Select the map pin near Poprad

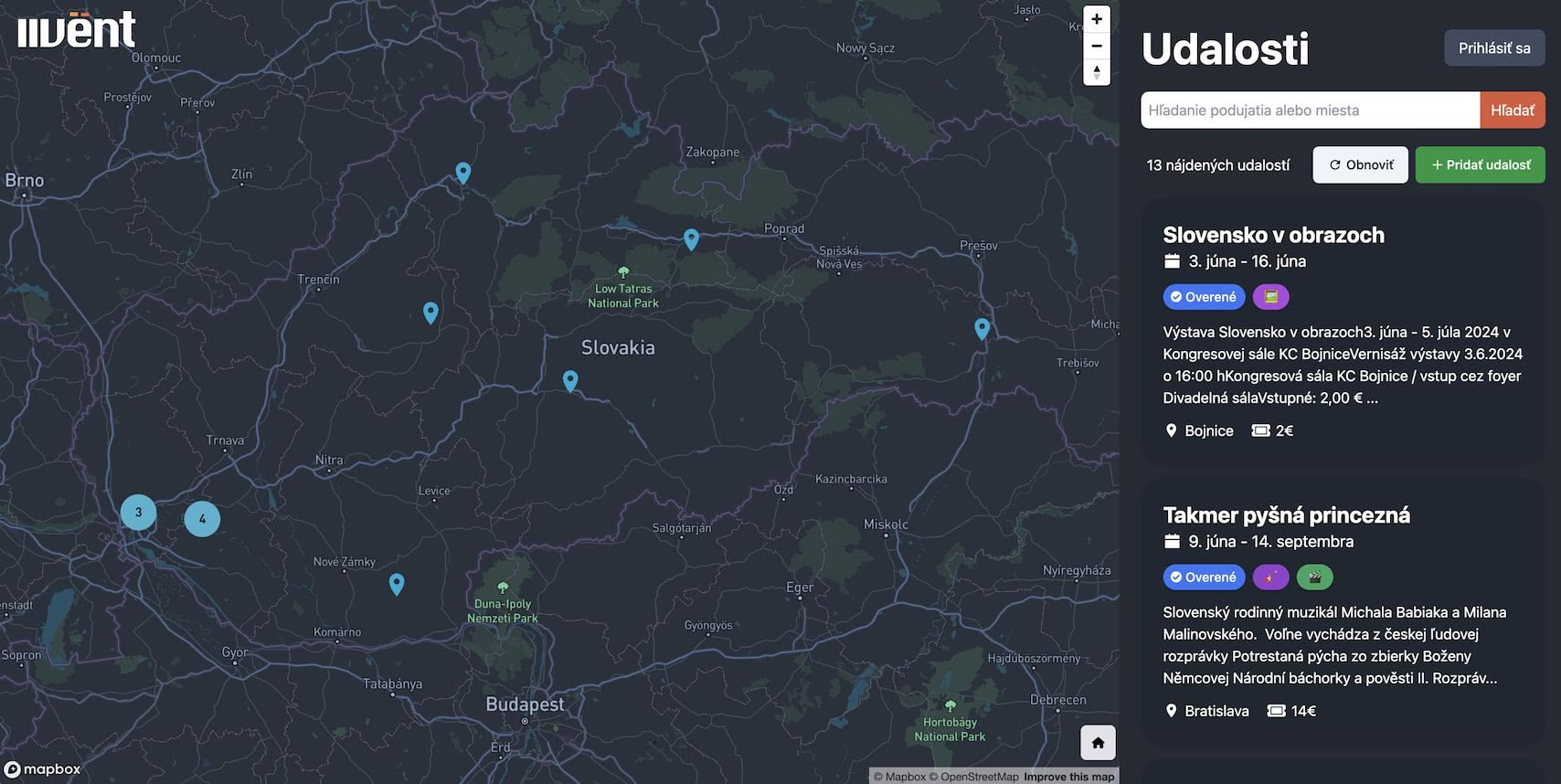coord(691,238)
